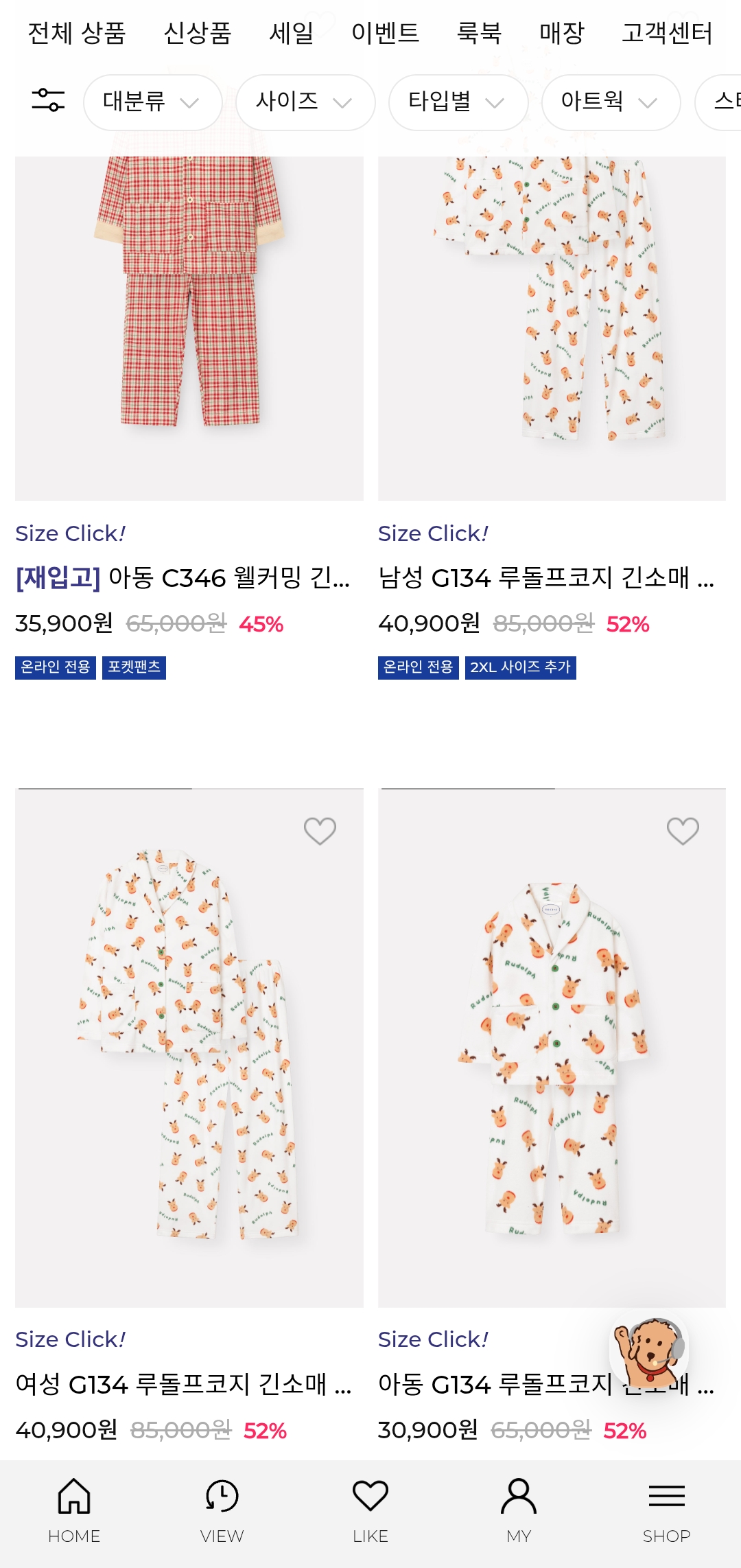Expand the 아트웍 dropdown filter
741x1568 pixels.
611,102
